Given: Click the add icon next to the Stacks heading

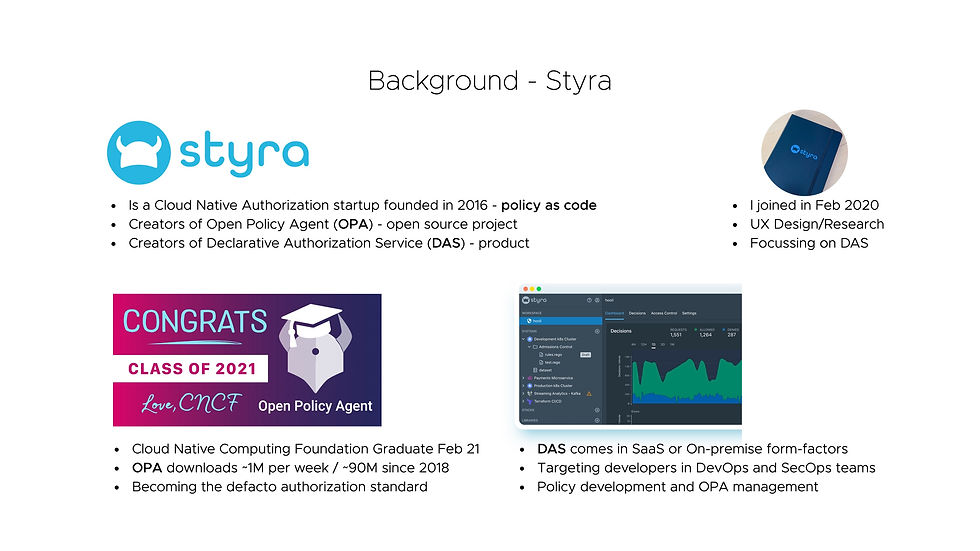Looking at the screenshot, I should click(x=597, y=410).
